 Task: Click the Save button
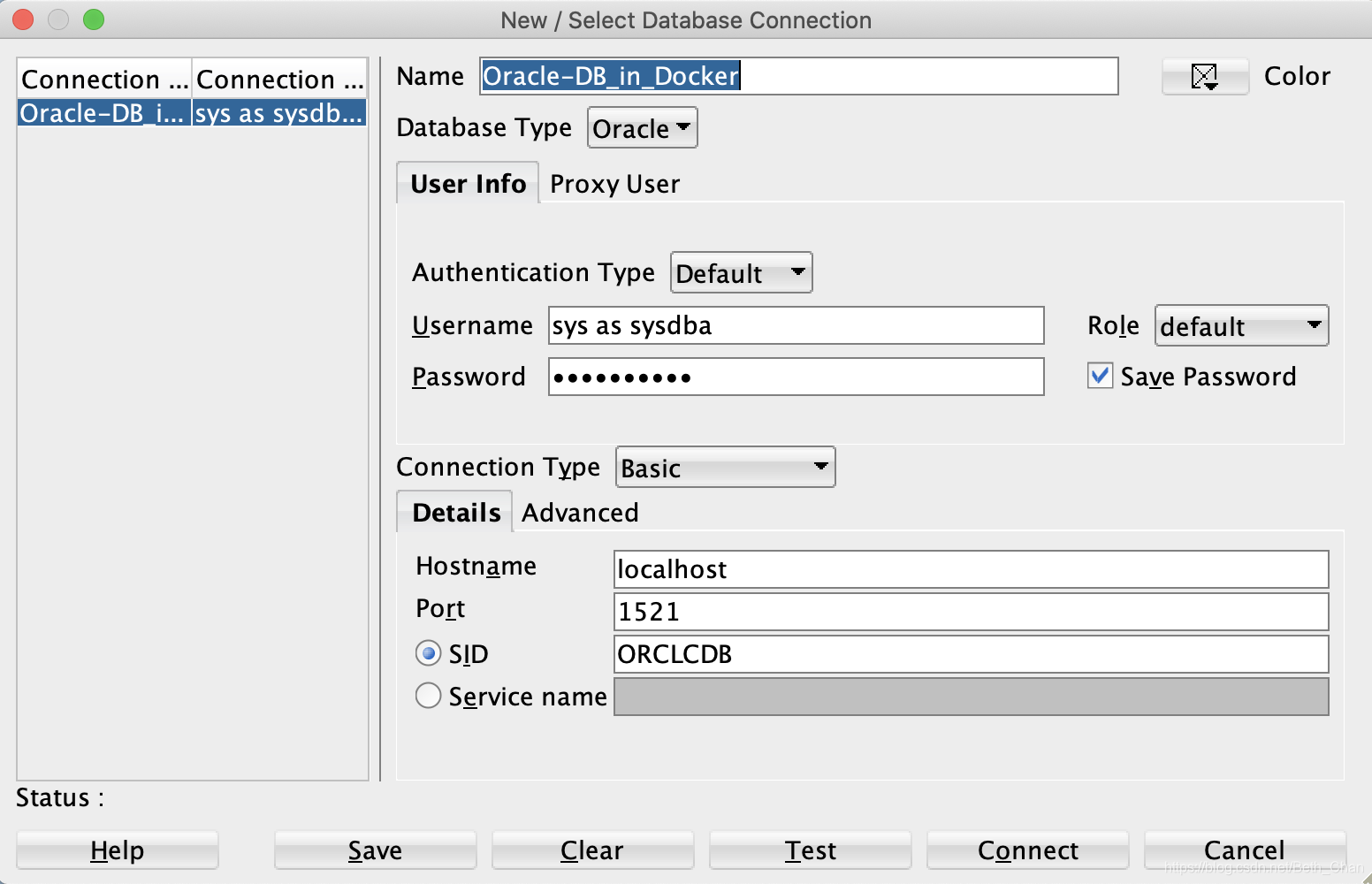point(376,850)
